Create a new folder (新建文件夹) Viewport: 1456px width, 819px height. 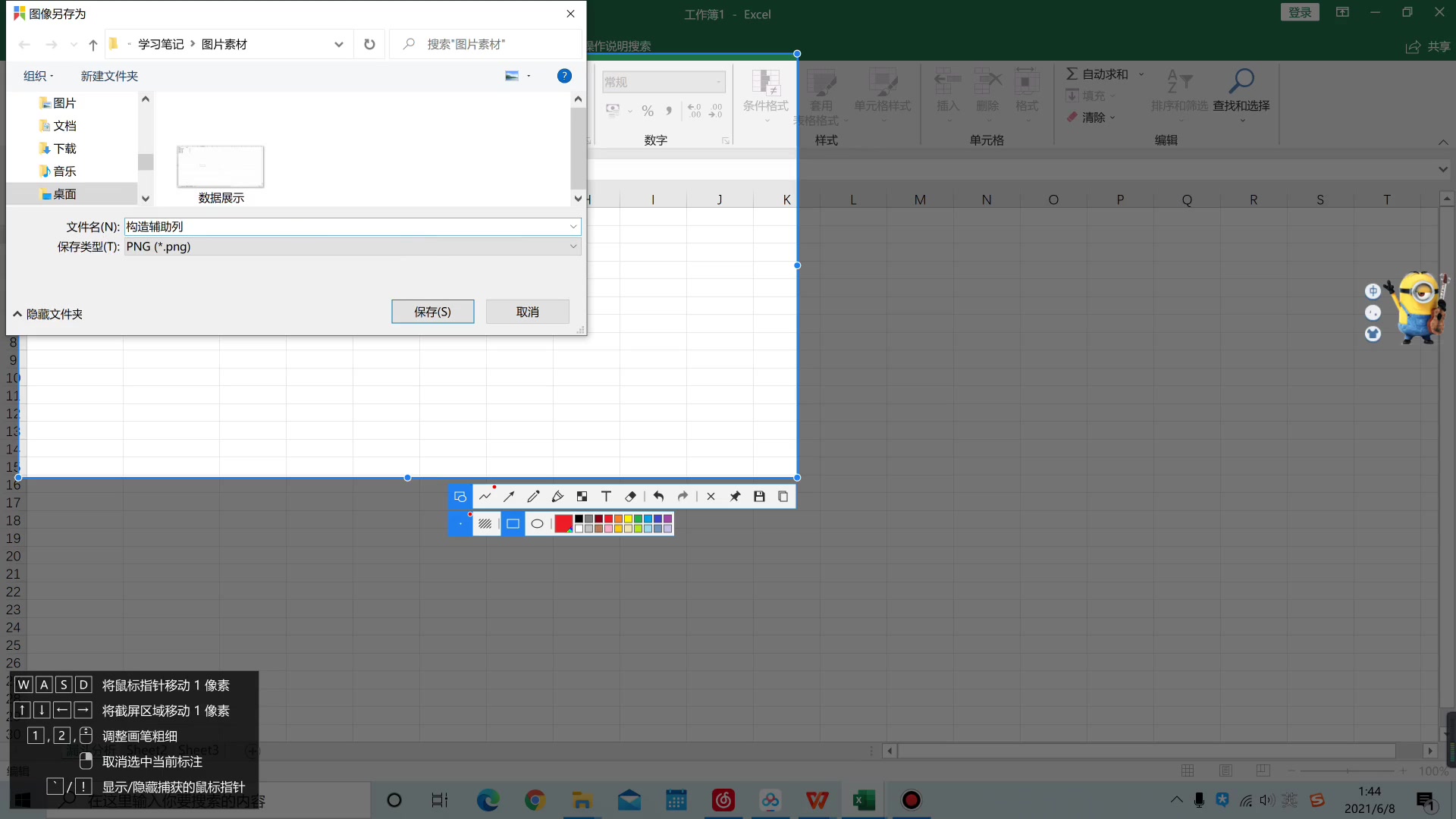point(109,76)
